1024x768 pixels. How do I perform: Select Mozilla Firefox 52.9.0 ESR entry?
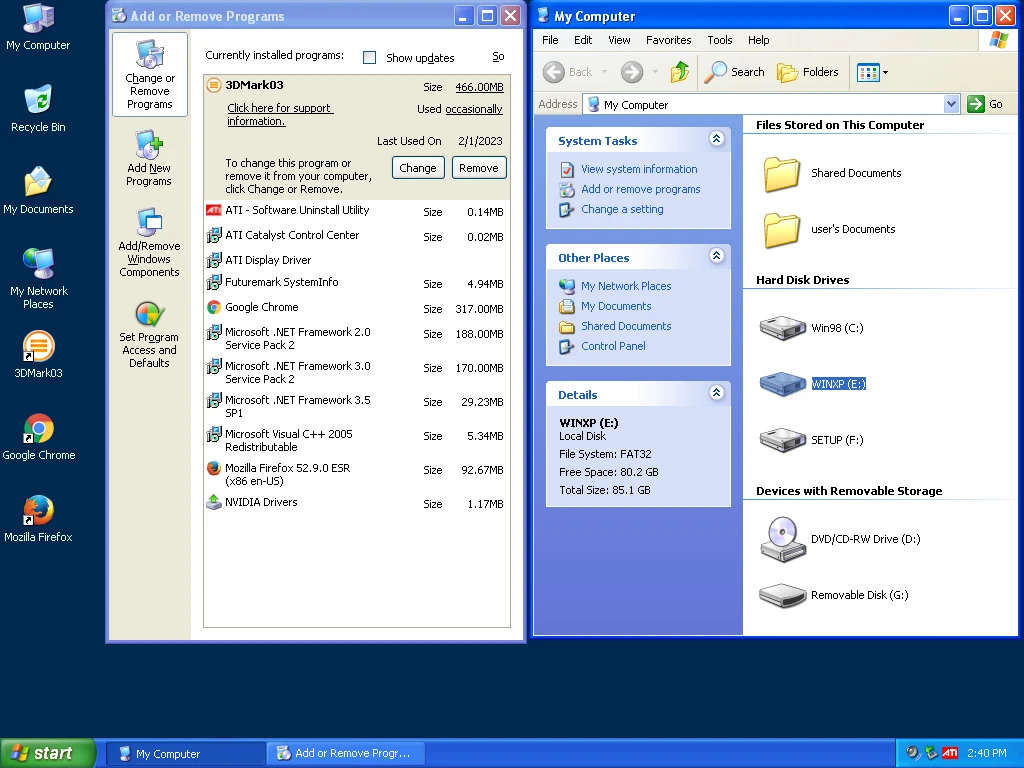point(357,475)
